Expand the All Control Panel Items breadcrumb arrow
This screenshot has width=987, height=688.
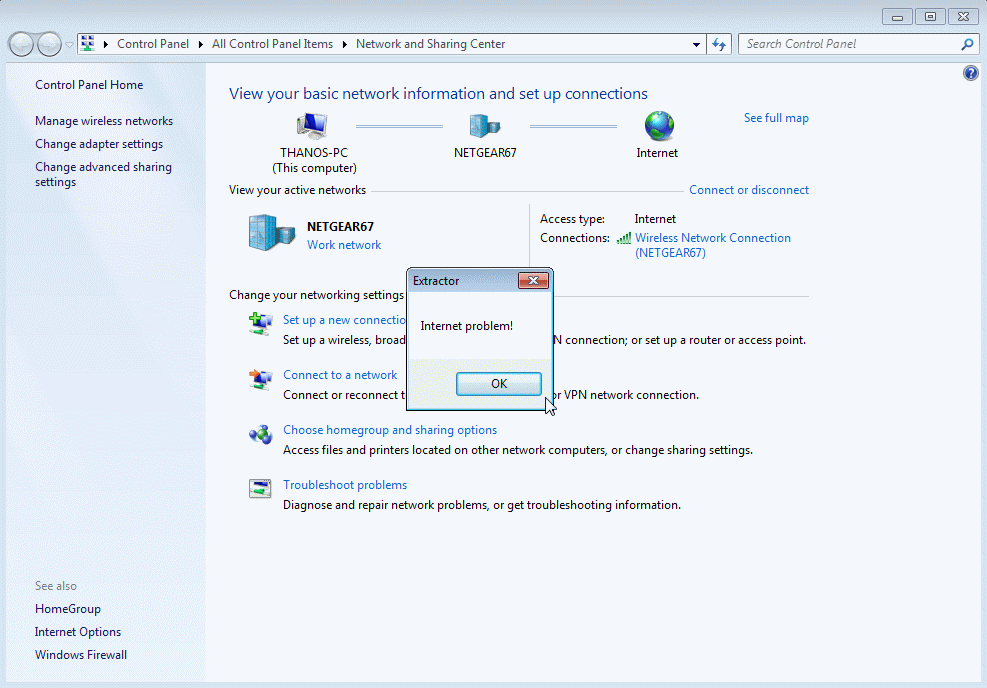(345, 44)
